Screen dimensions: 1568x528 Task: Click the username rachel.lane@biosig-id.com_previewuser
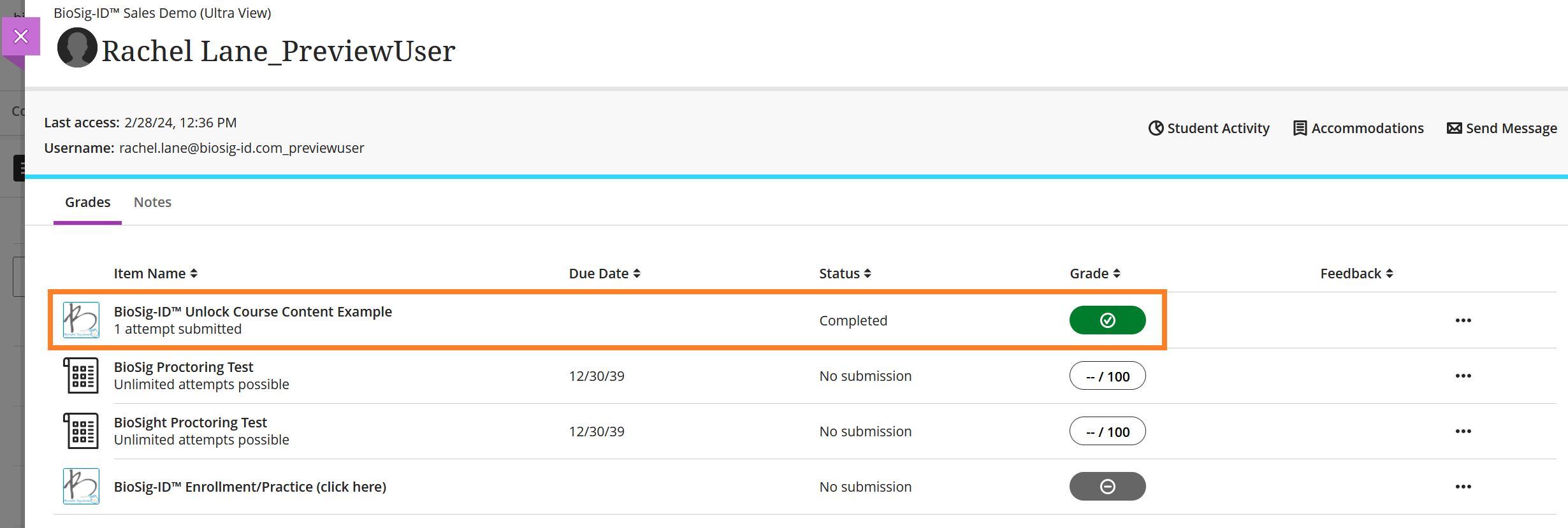click(242, 148)
